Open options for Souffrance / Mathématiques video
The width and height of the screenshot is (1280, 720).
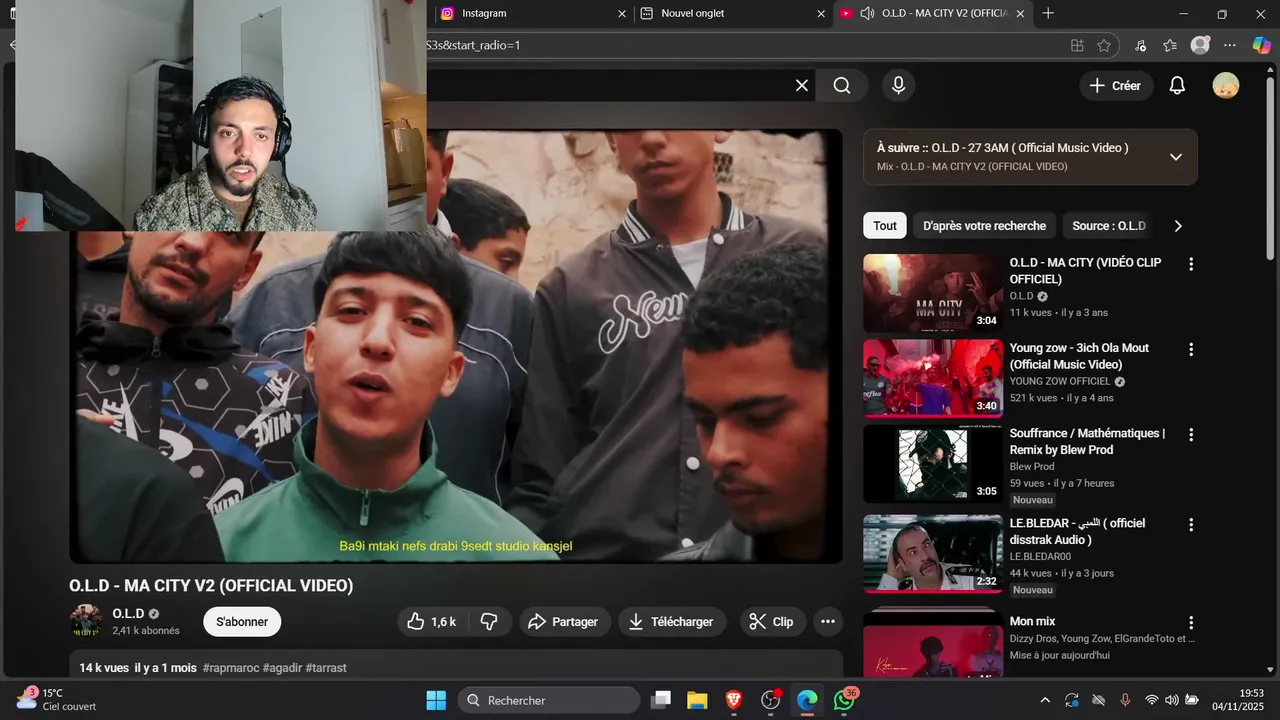click(1190, 435)
